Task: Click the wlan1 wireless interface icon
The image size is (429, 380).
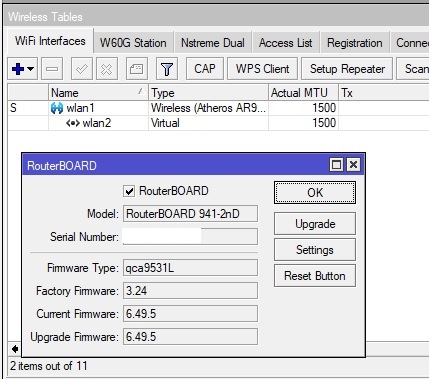Action: (x=57, y=108)
